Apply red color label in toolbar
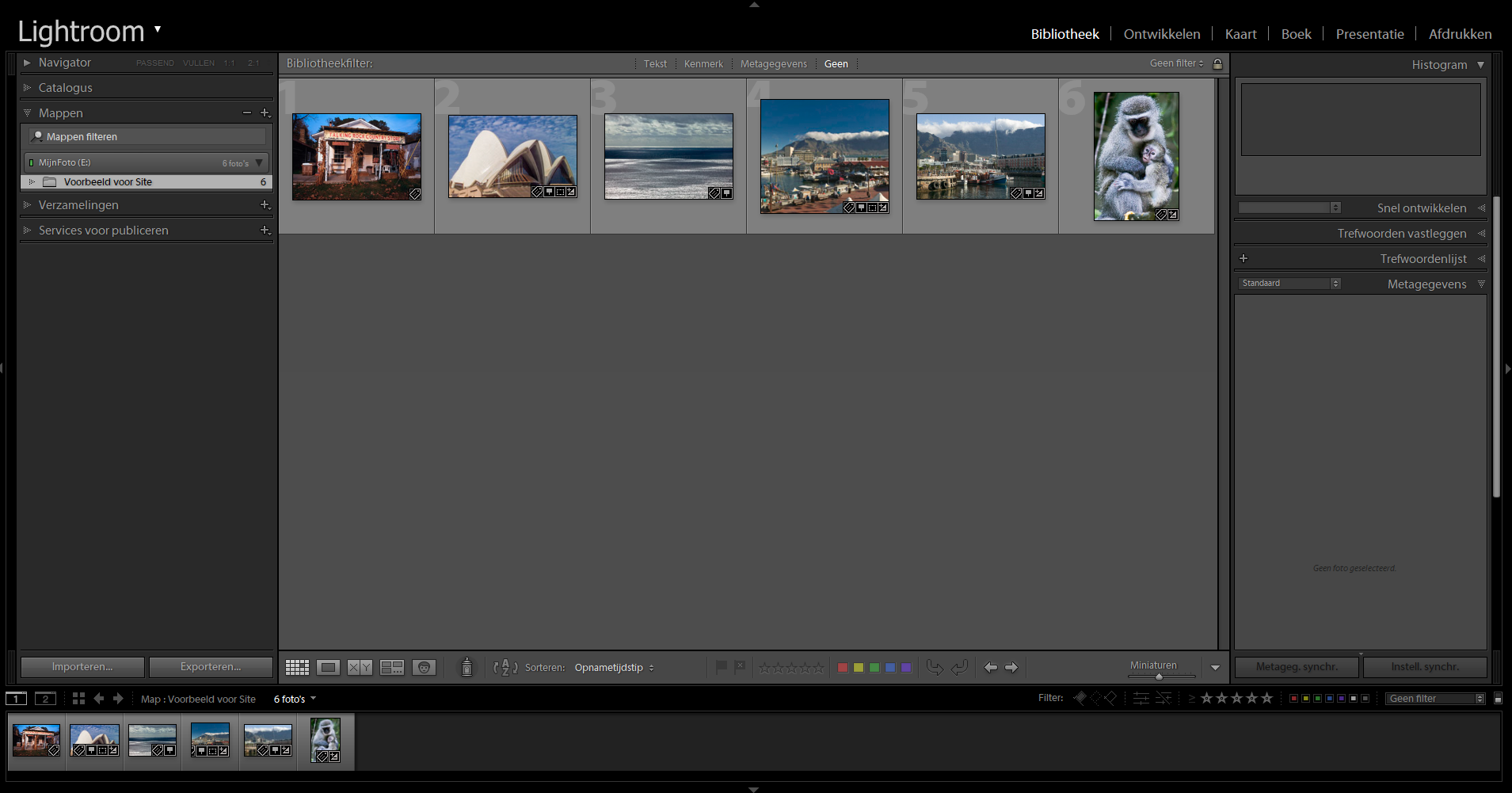 click(843, 668)
